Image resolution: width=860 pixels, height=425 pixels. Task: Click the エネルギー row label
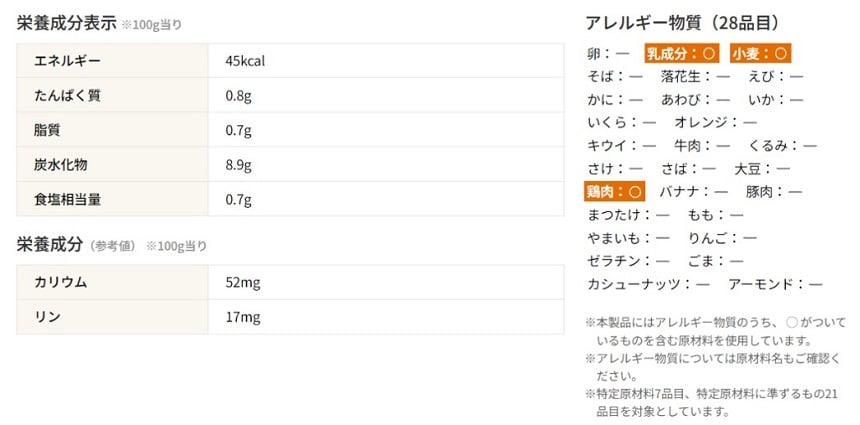click(68, 61)
